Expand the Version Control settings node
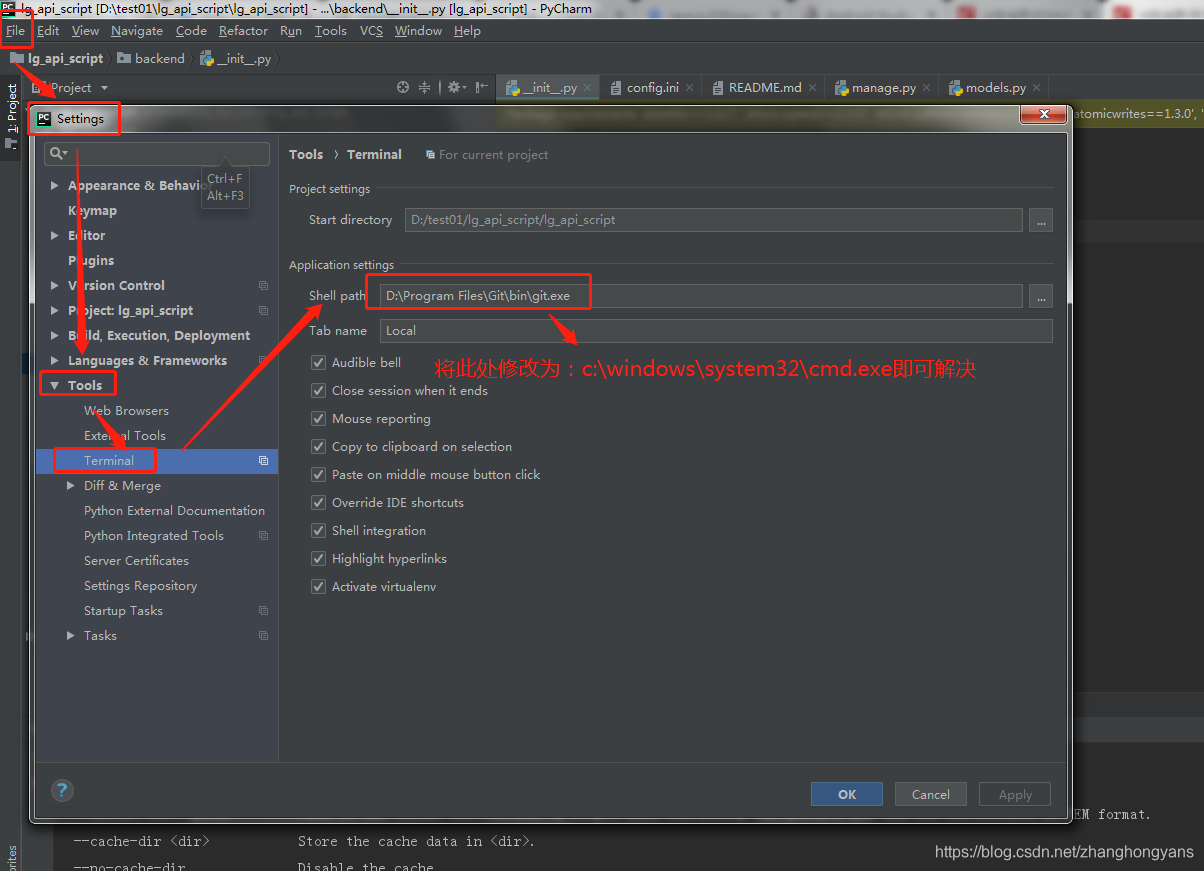This screenshot has height=871, width=1204. coord(55,286)
